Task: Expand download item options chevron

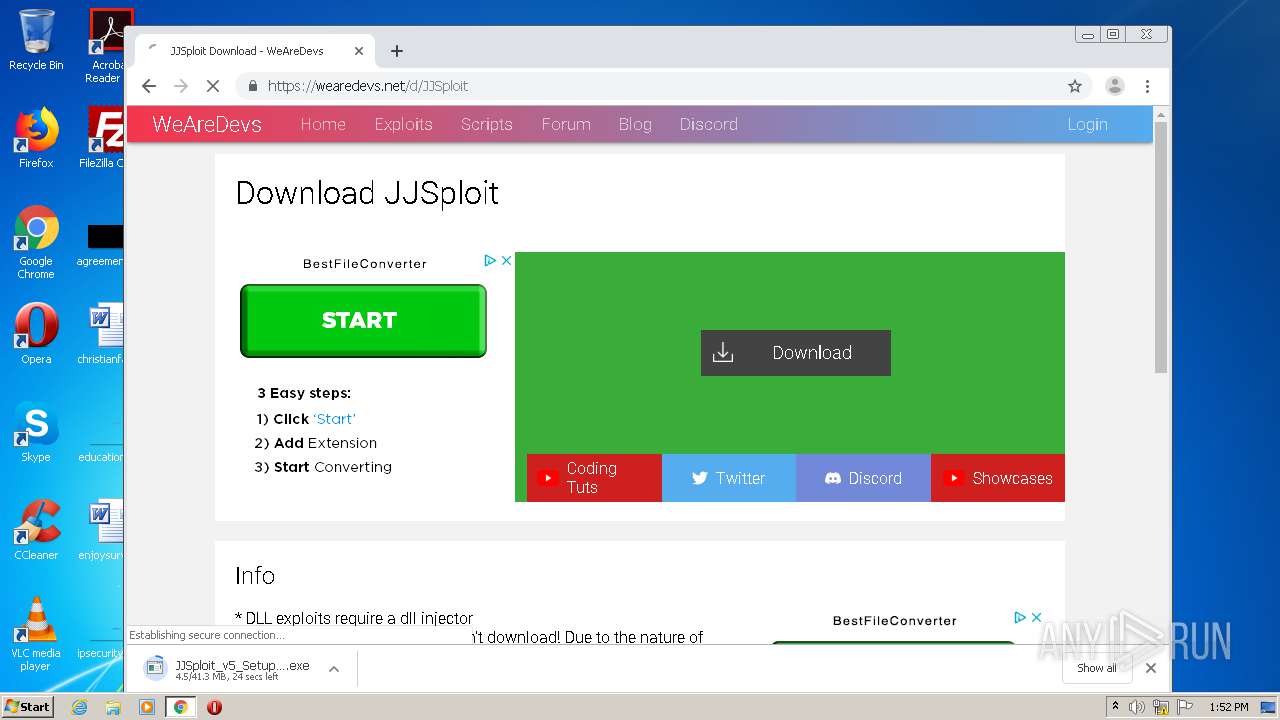Action: (334, 669)
